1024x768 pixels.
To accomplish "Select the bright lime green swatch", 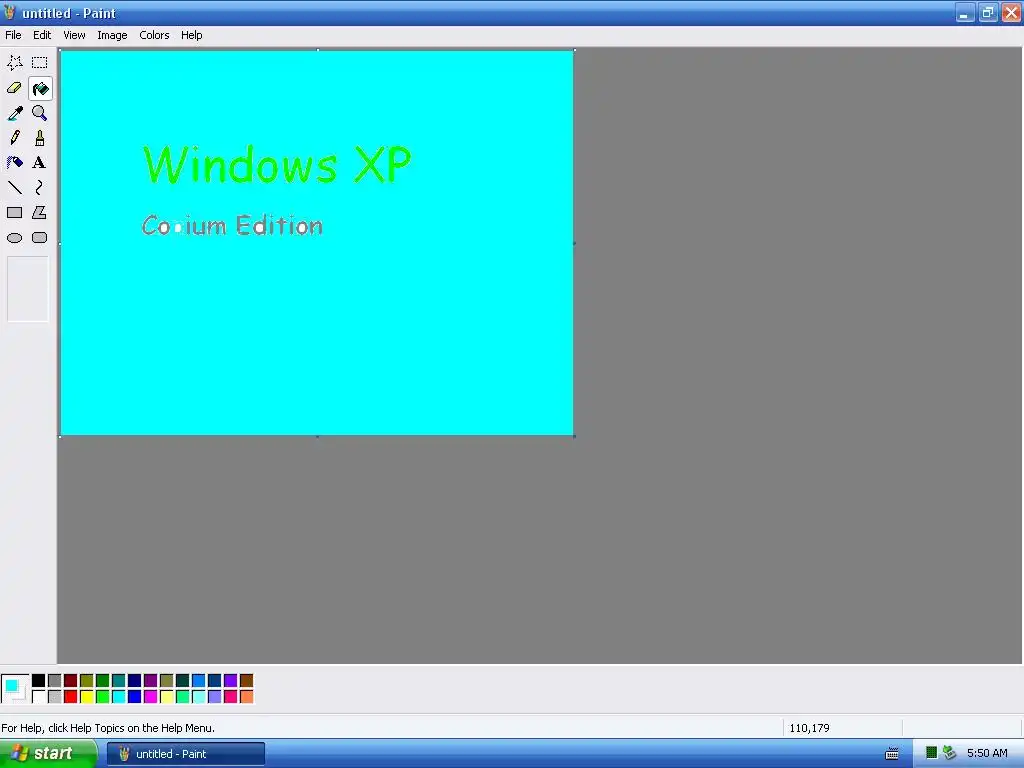I will pos(103,697).
